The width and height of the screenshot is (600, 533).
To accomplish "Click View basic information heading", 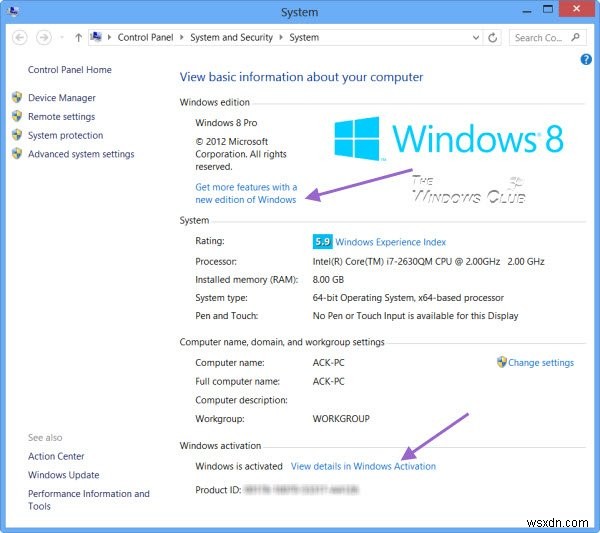I will (302, 77).
